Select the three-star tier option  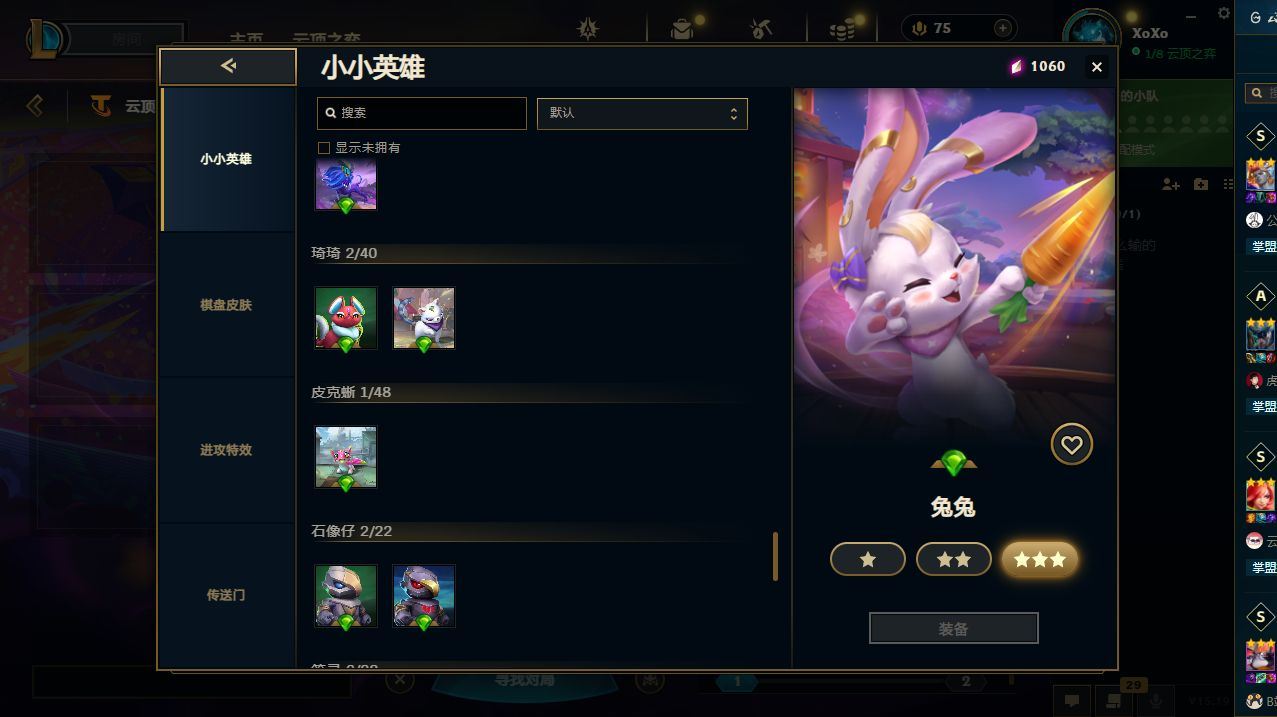(x=1040, y=559)
